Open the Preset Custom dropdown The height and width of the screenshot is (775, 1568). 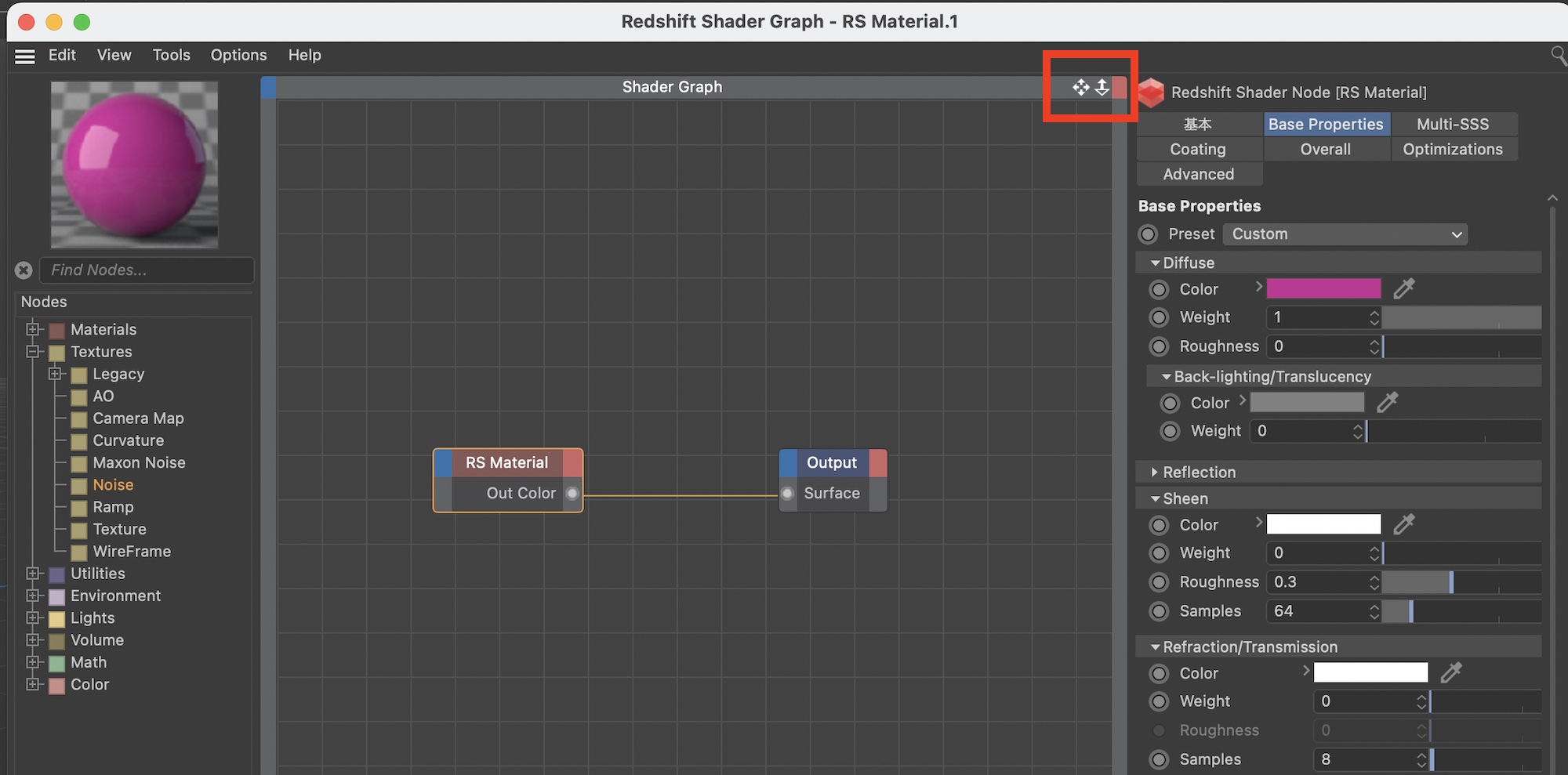pos(1345,234)
